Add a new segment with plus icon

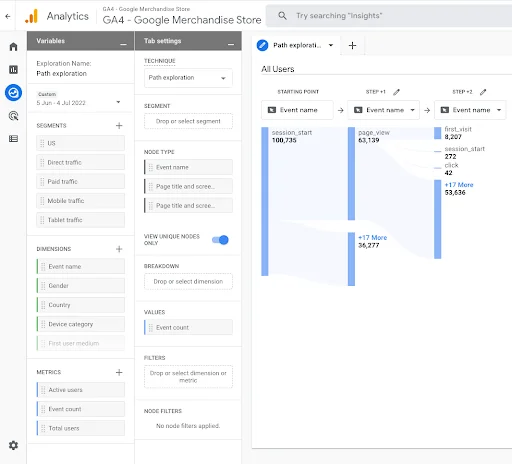pyautogui.click(x=119, y=126)
